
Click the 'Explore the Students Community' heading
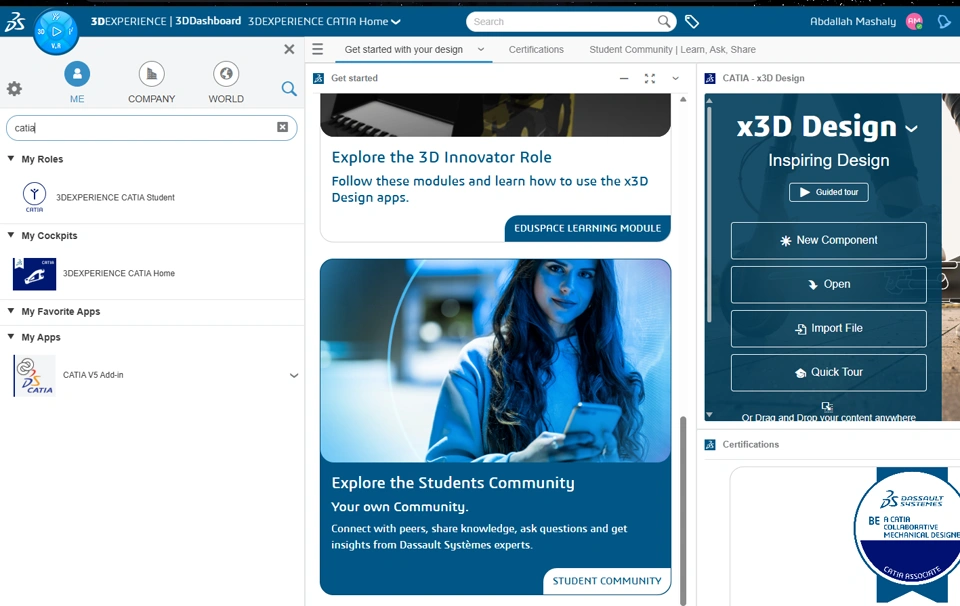[x=453, y=483]
